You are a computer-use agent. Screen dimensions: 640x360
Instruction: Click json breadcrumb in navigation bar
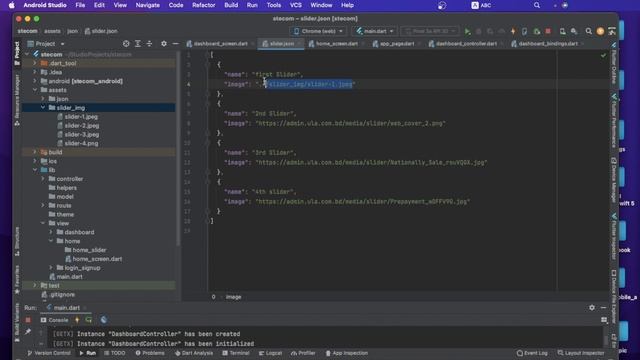[72, 31]
